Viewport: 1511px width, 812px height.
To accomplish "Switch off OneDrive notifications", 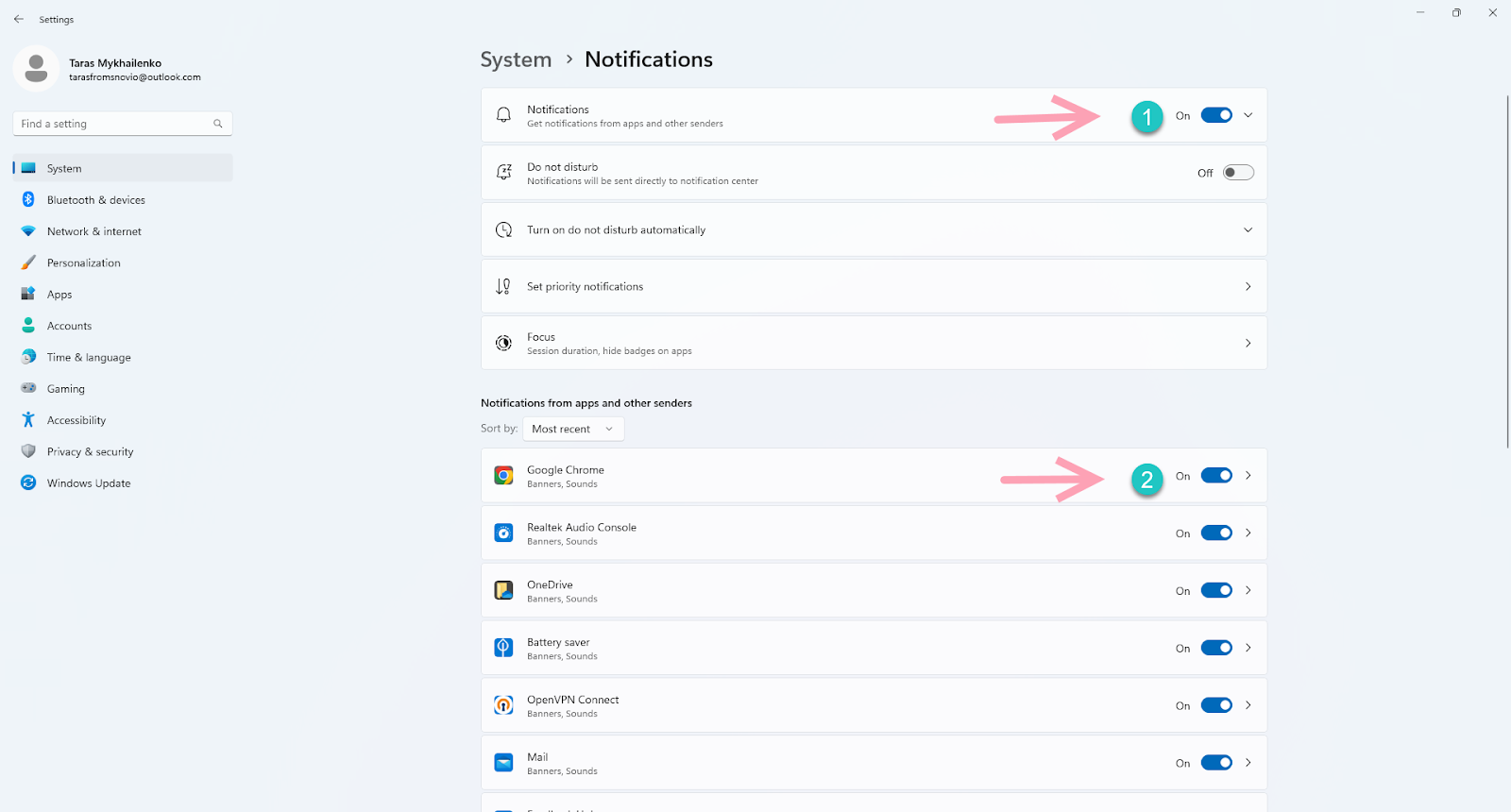I will pos(1216,590).
